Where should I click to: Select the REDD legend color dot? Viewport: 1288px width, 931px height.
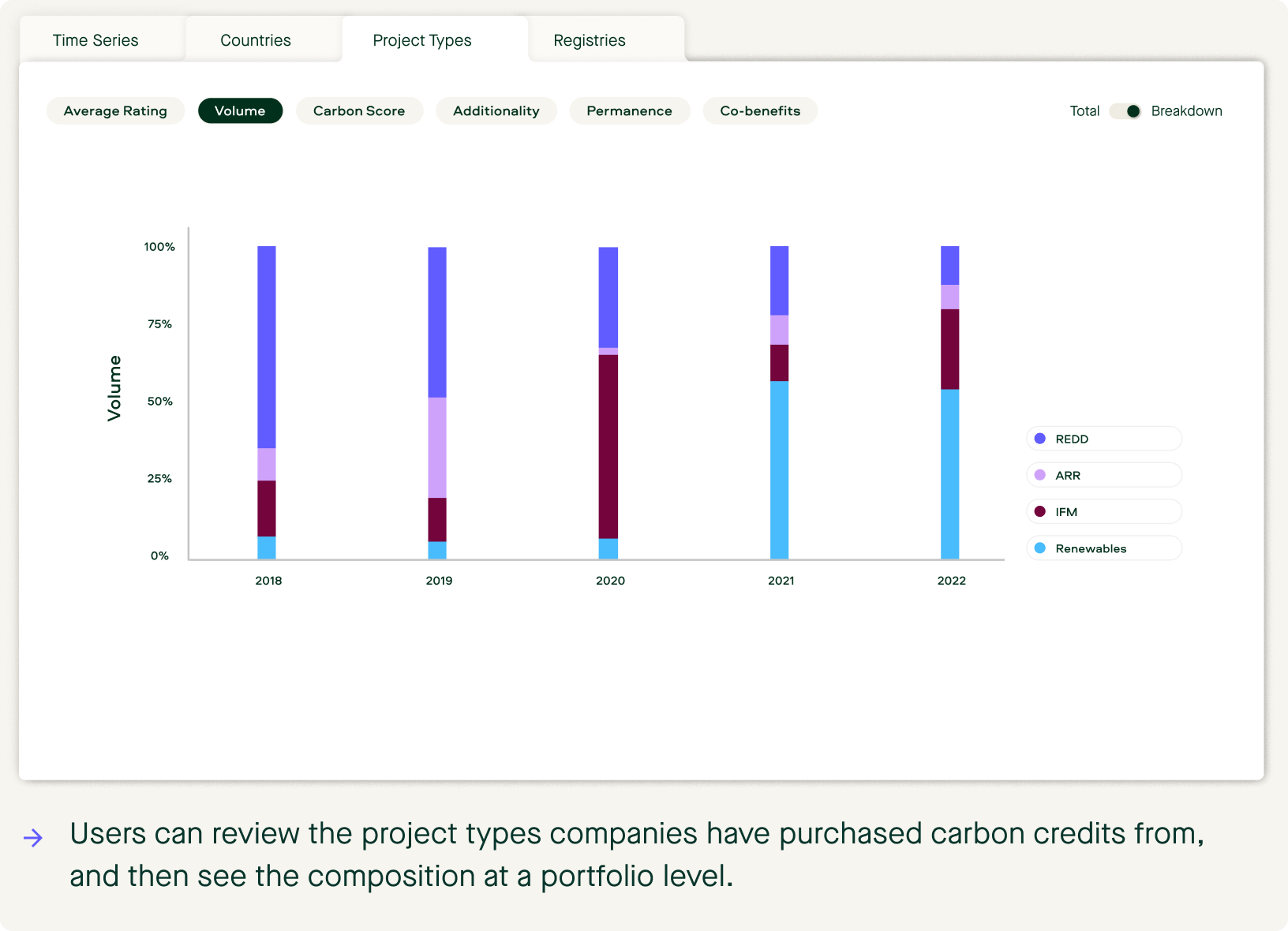1040,439
